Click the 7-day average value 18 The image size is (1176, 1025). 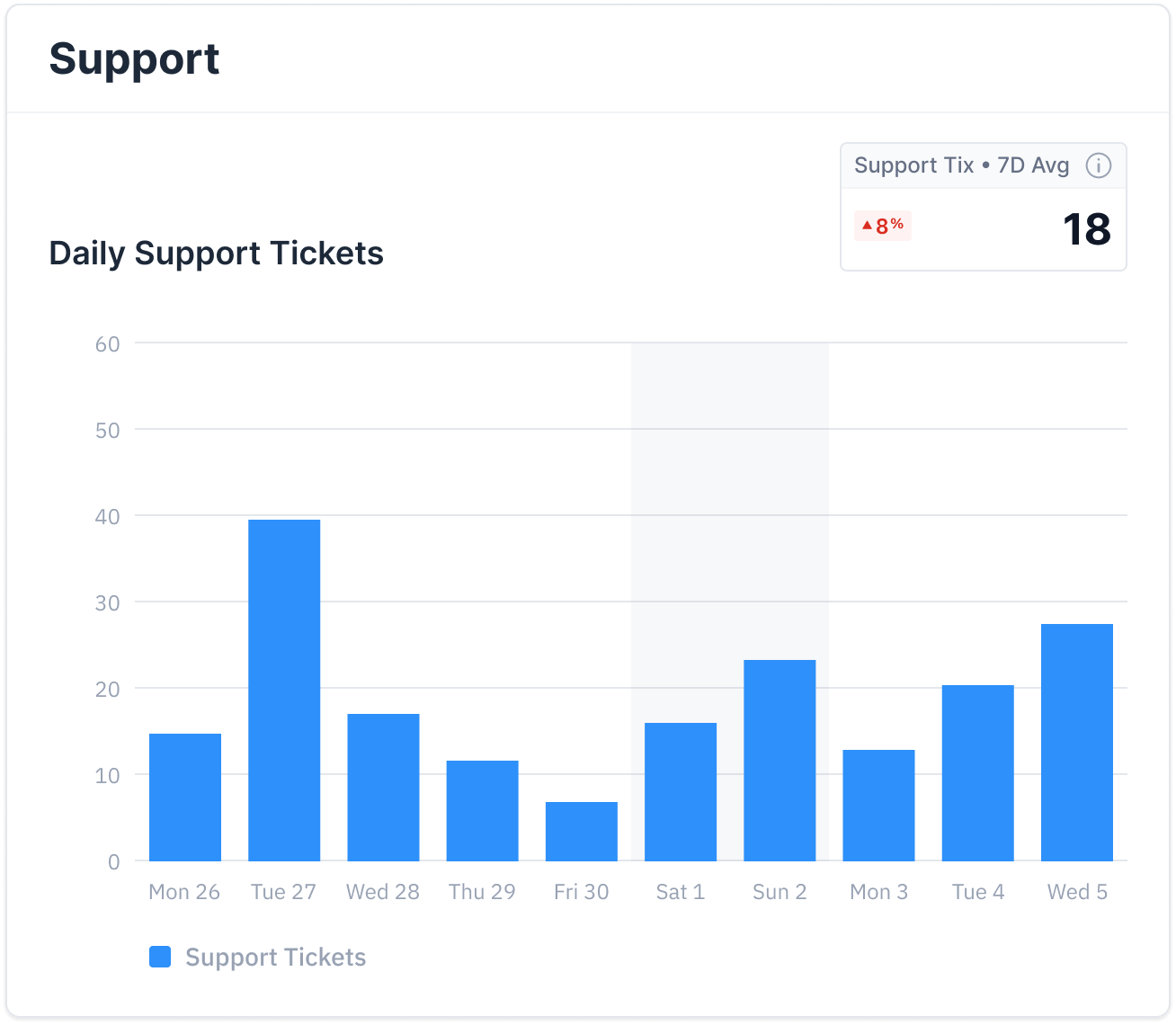(x=1086, y=229)
